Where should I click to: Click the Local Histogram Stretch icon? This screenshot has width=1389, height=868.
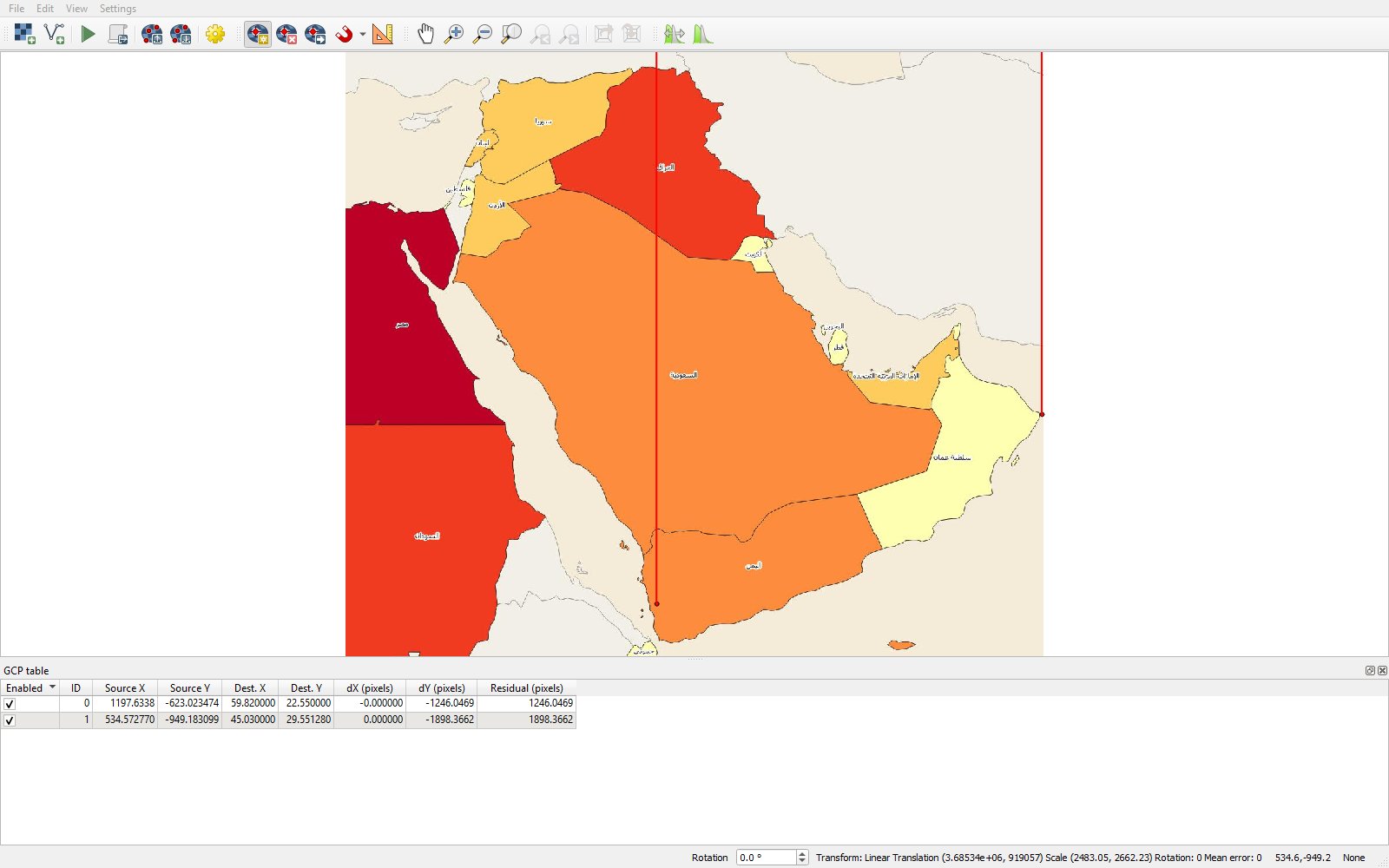coord(703,34)
